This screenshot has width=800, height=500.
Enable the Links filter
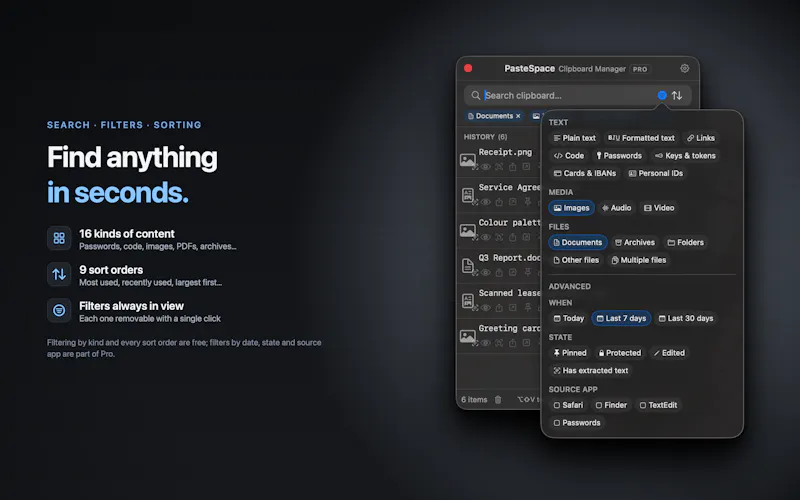[701, 138]
